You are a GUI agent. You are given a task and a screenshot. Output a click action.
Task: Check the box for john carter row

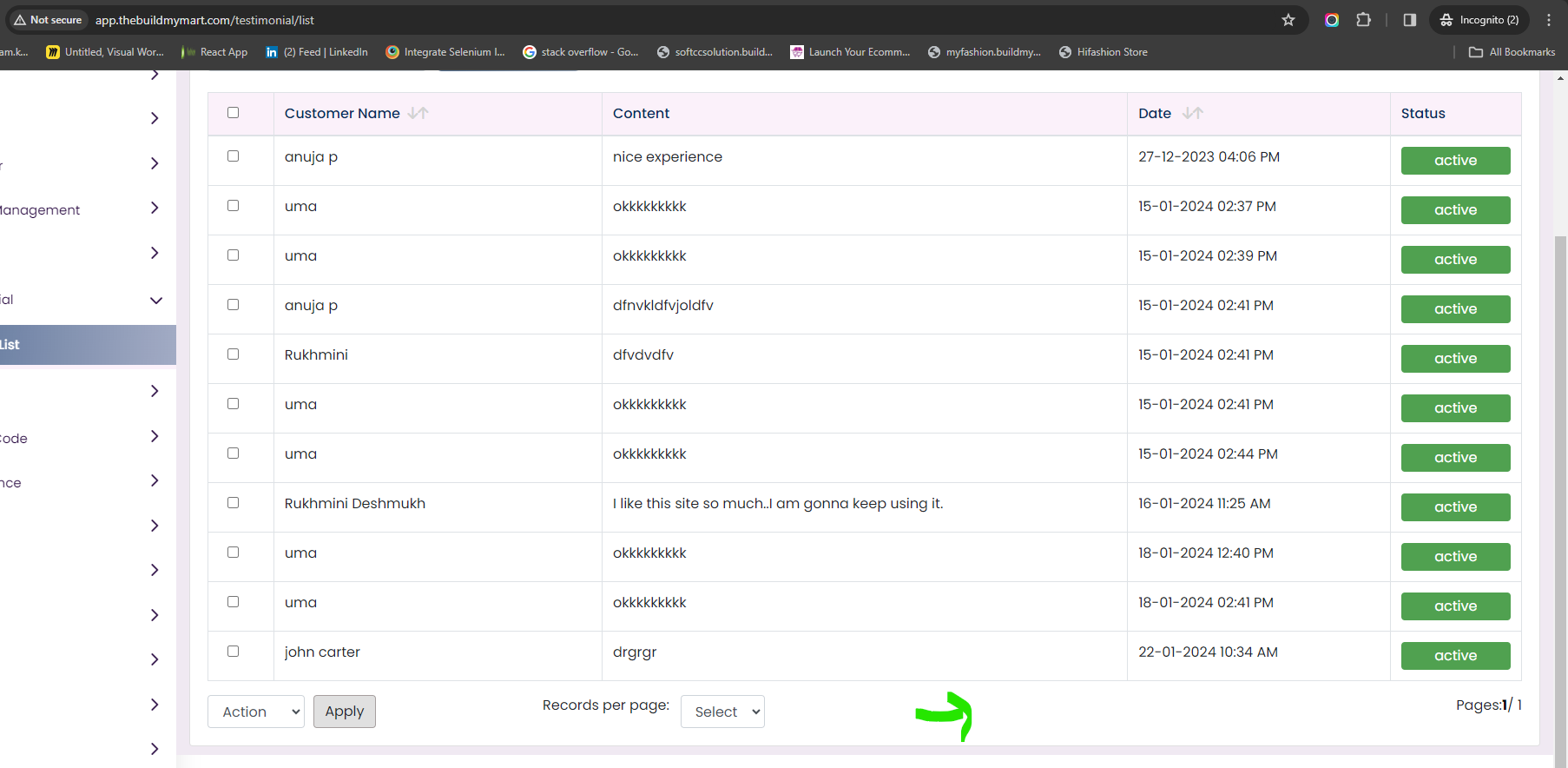(233, 652)
